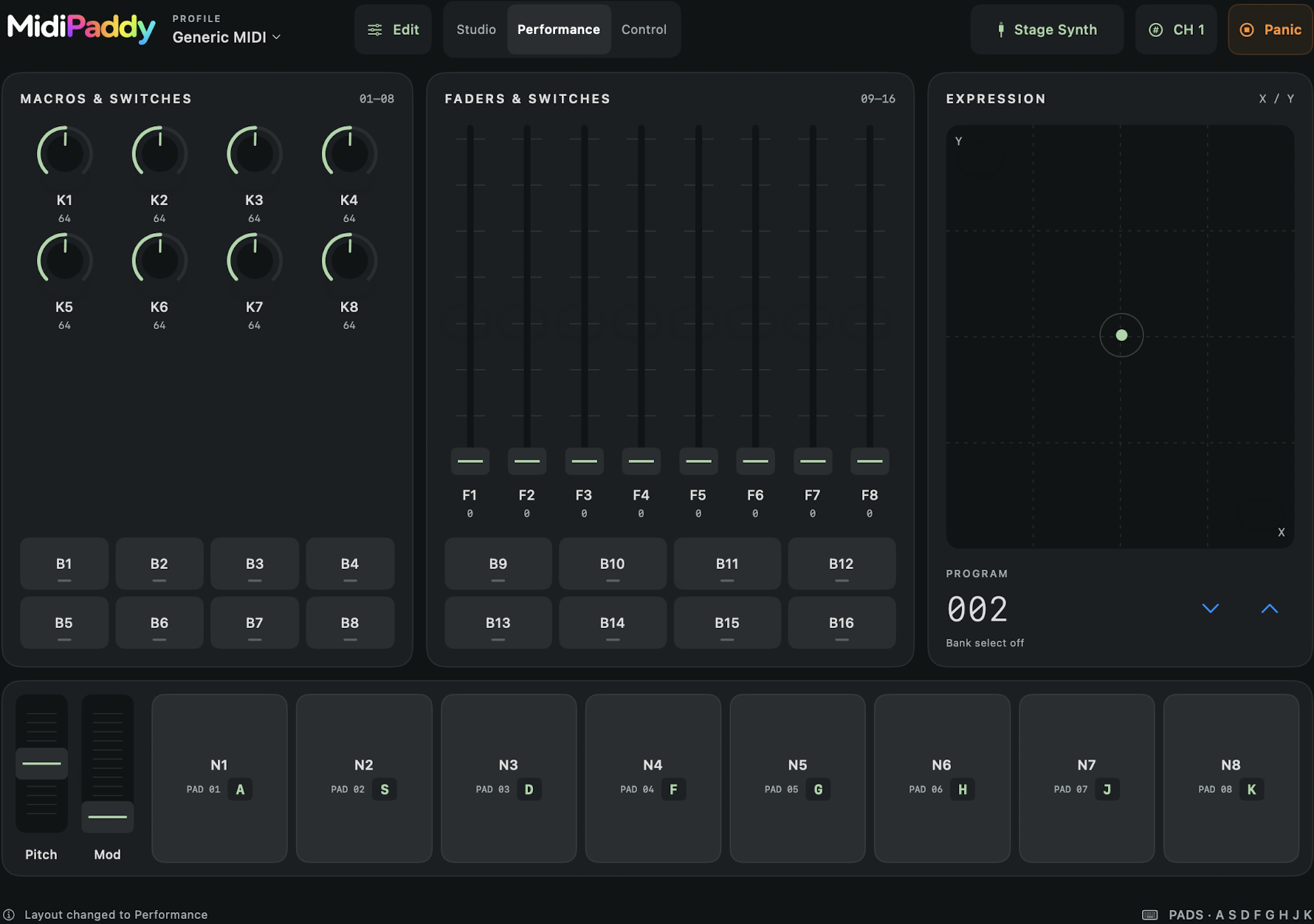Hit the Panic button
This screenshot has width=1314, height=924.
(x=1270, y=30)
